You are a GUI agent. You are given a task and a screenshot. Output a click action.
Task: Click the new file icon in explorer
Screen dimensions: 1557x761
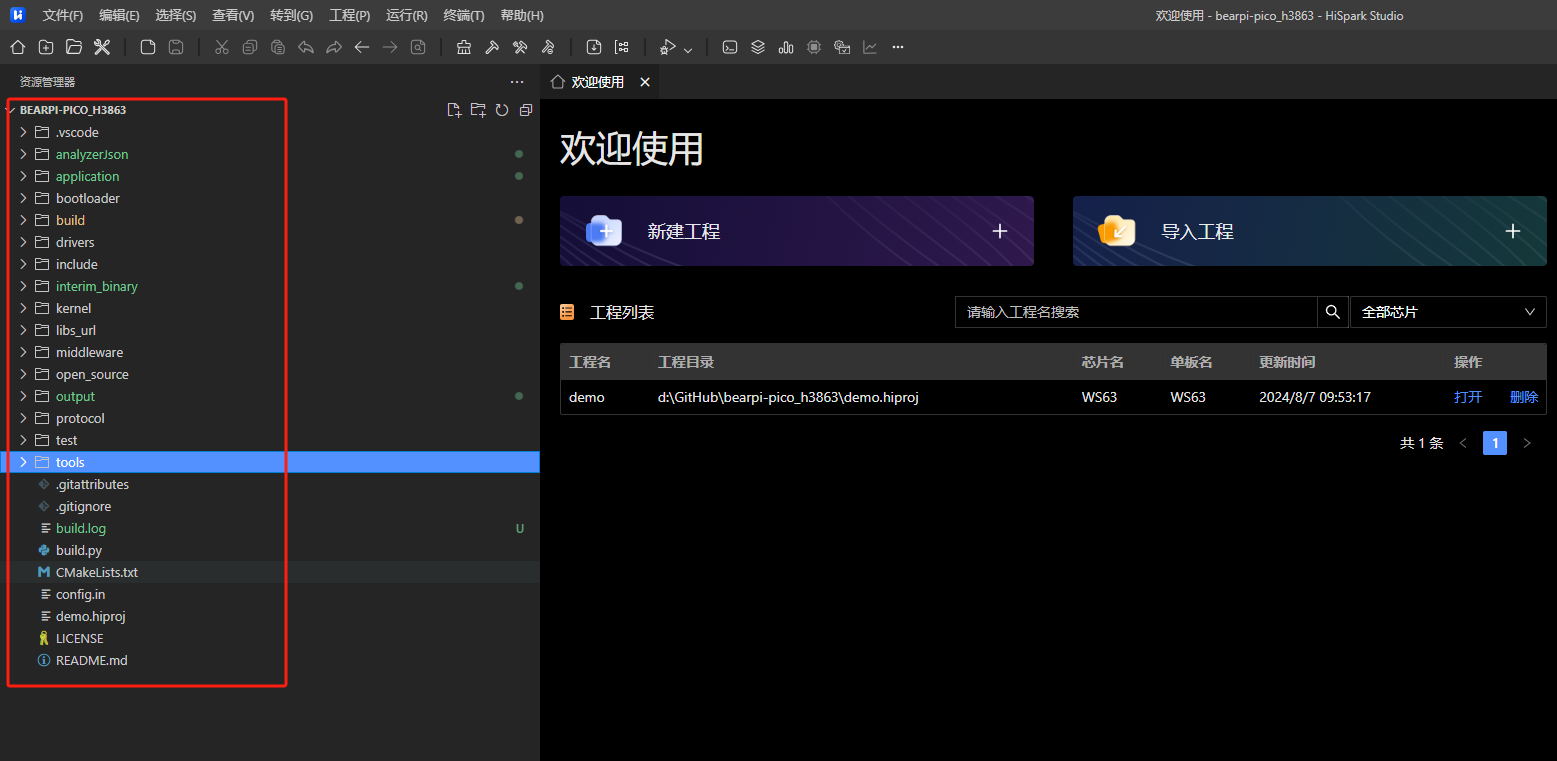pyautogui.click(x=454, y=110)
